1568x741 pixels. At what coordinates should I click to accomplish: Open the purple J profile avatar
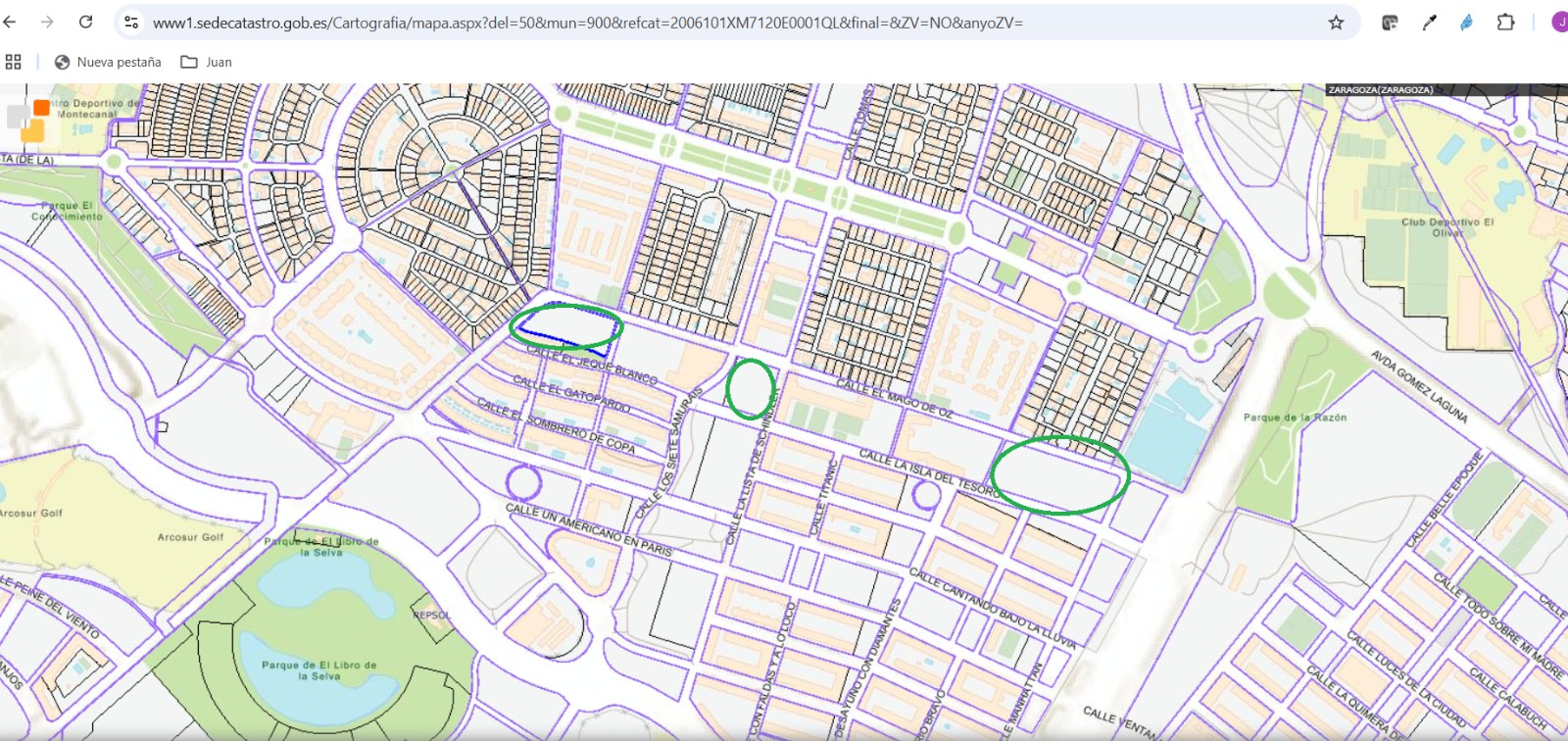pyautogui.click(x=1559, y=23)
